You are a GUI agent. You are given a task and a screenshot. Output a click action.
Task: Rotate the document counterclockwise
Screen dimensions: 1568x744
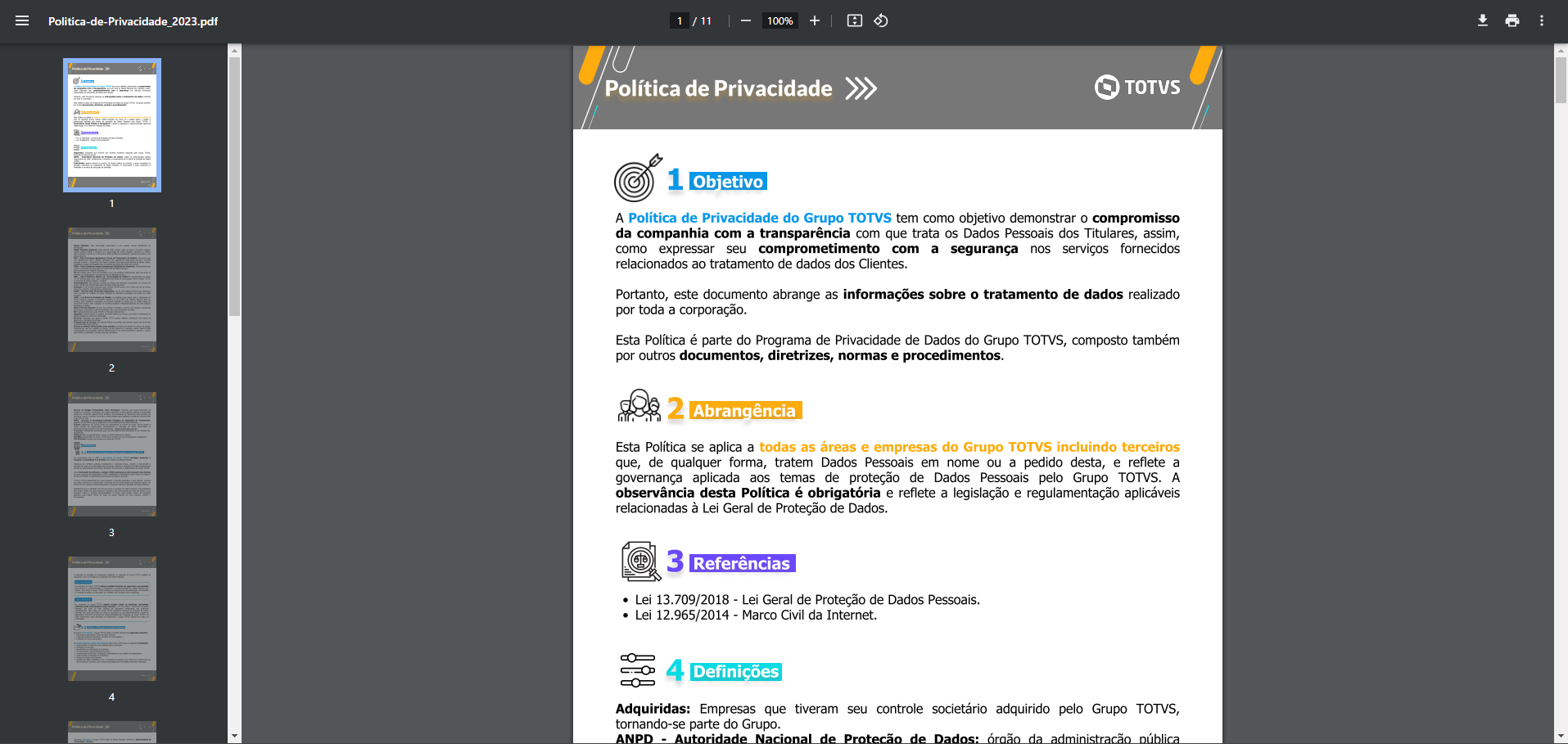881,21
